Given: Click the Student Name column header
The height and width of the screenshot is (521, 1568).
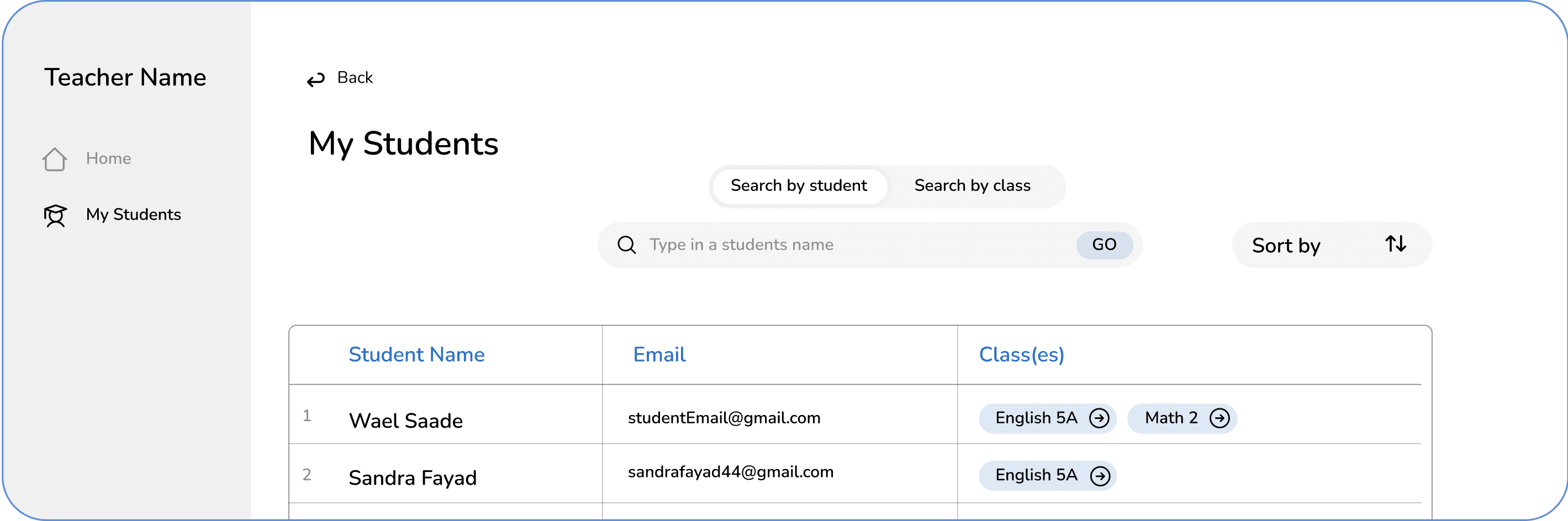Looking at the screenshot, I should point(416,355).
